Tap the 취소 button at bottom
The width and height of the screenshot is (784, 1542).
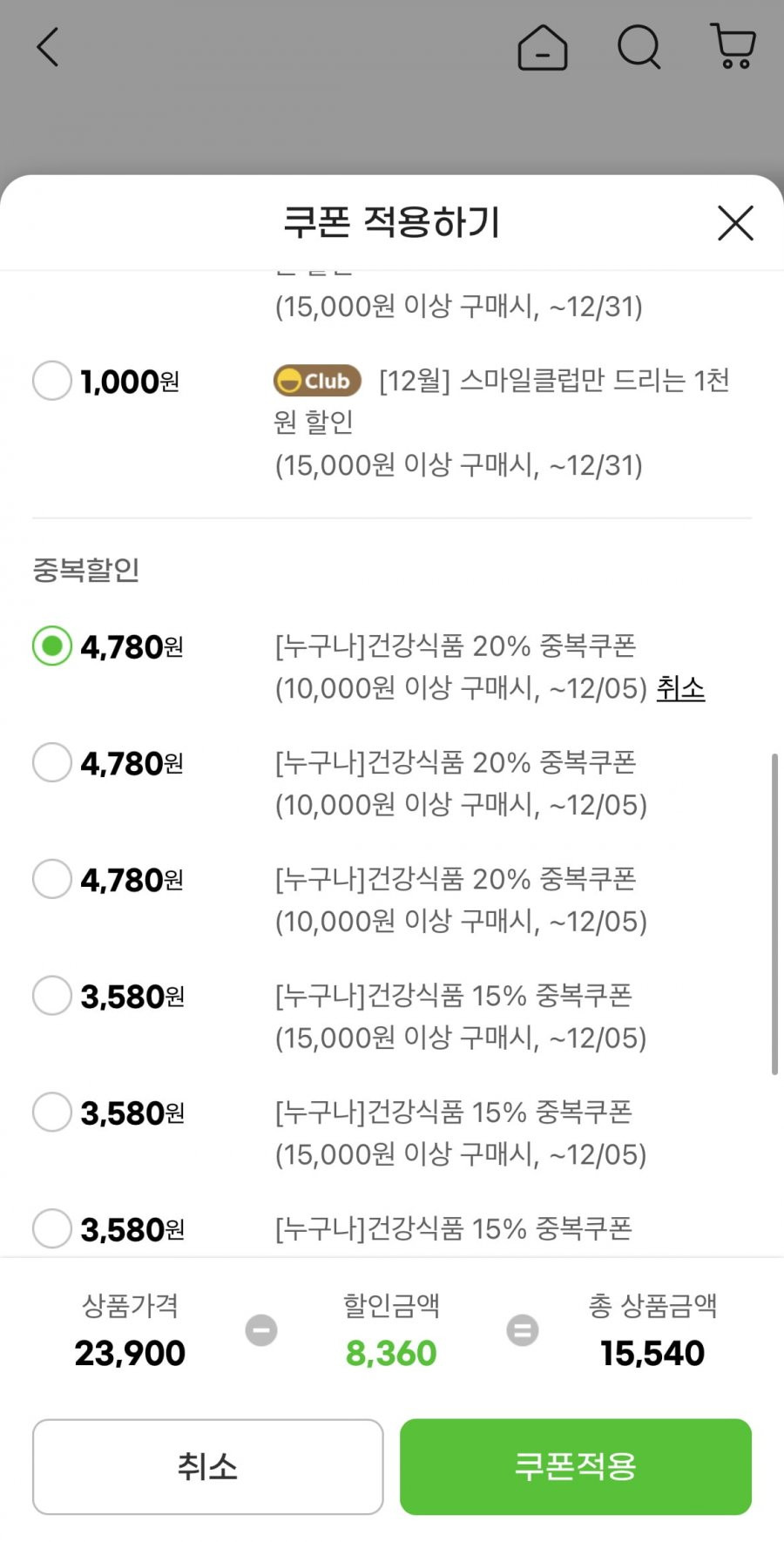click(207, 1467)
